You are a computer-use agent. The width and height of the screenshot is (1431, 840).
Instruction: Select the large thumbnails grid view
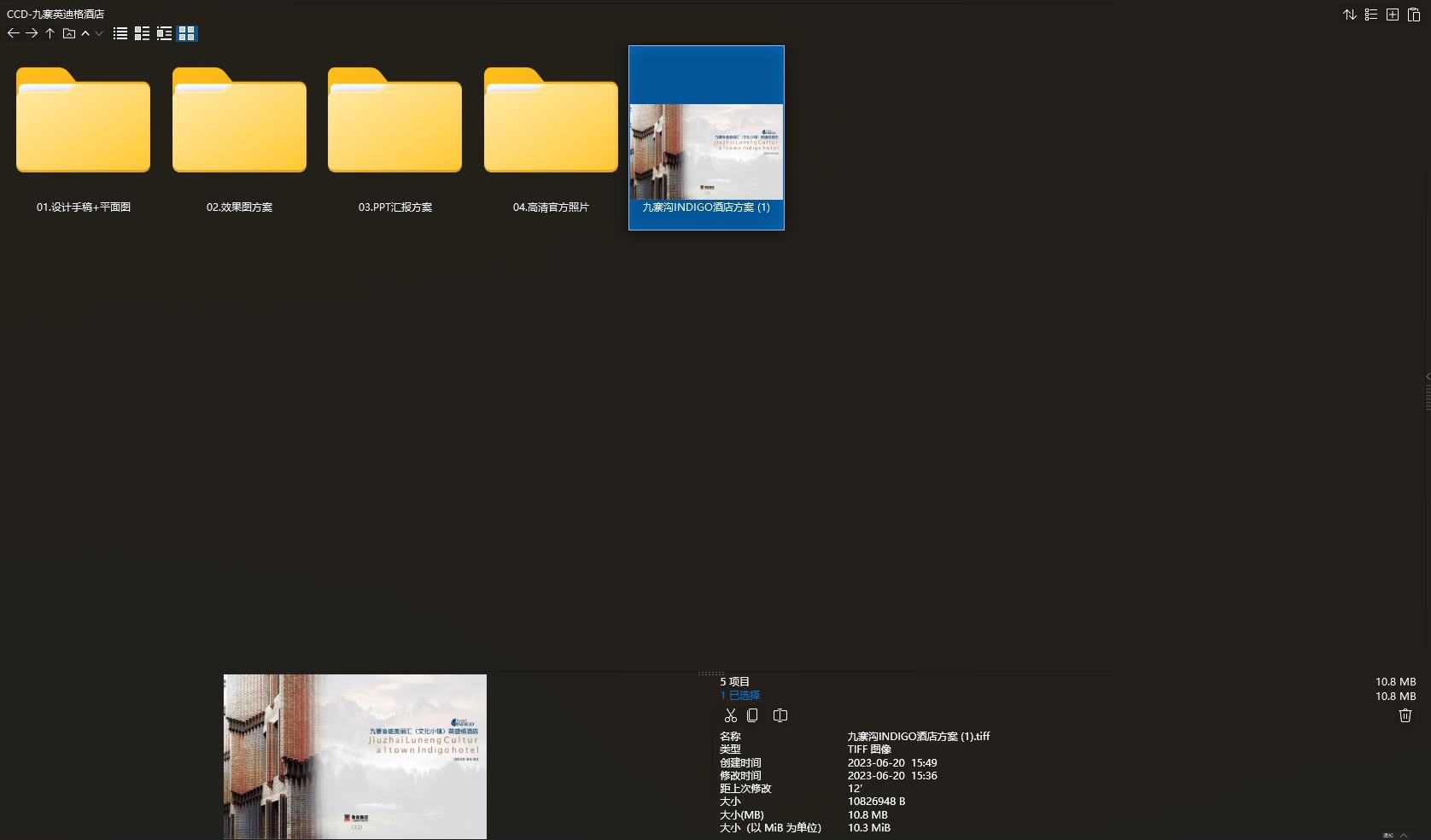pyautogui.click(x=186, y=33)
